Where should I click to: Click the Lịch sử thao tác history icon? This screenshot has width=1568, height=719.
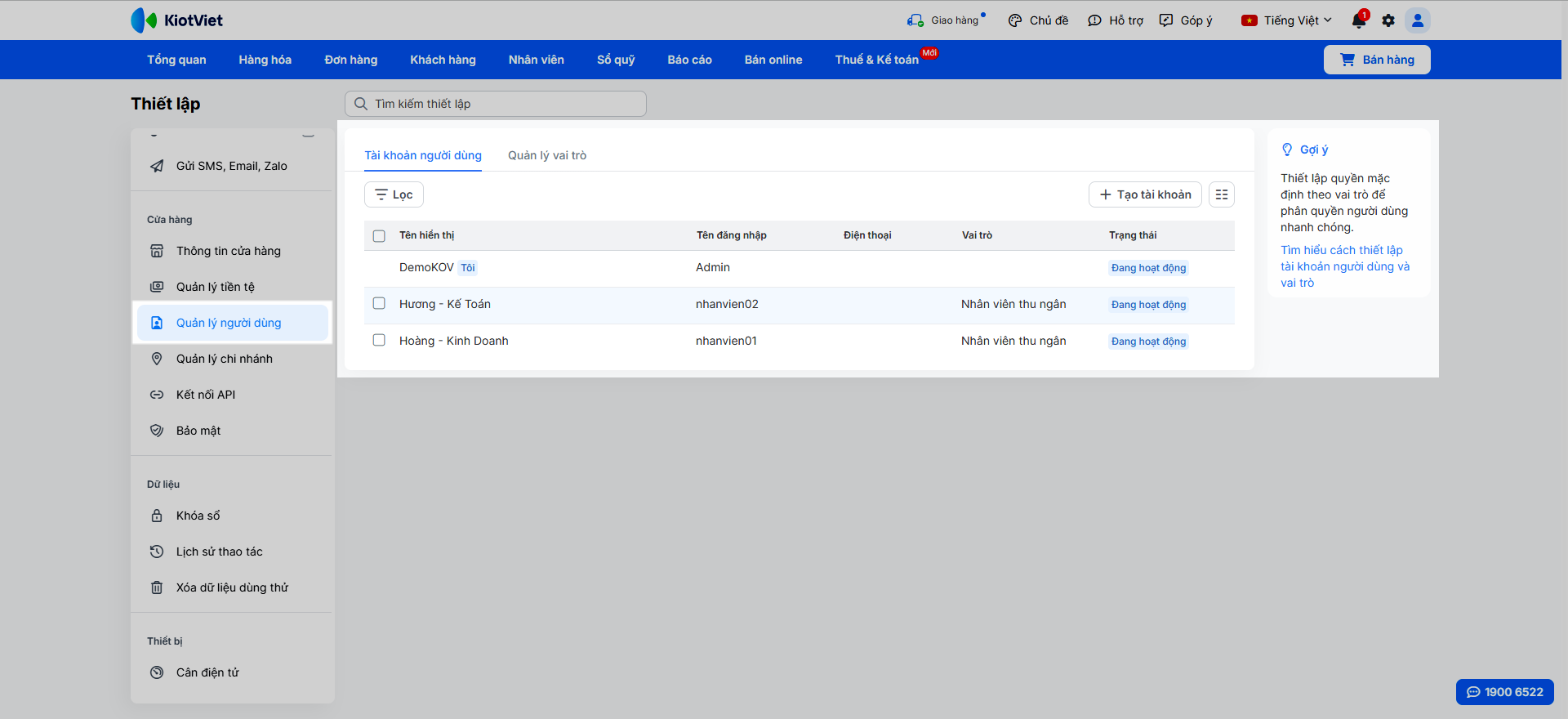click(x=157, y=552)
